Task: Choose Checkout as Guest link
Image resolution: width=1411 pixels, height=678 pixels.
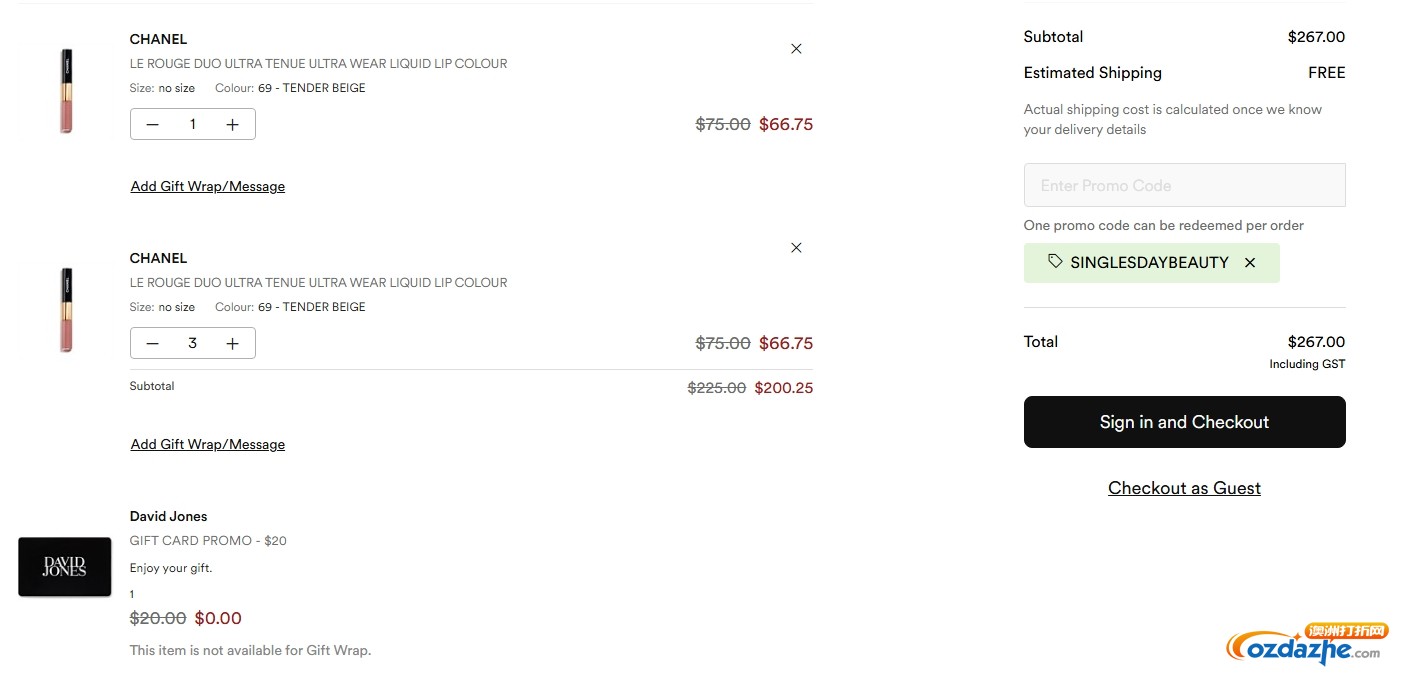Action: click(1184, 488)
